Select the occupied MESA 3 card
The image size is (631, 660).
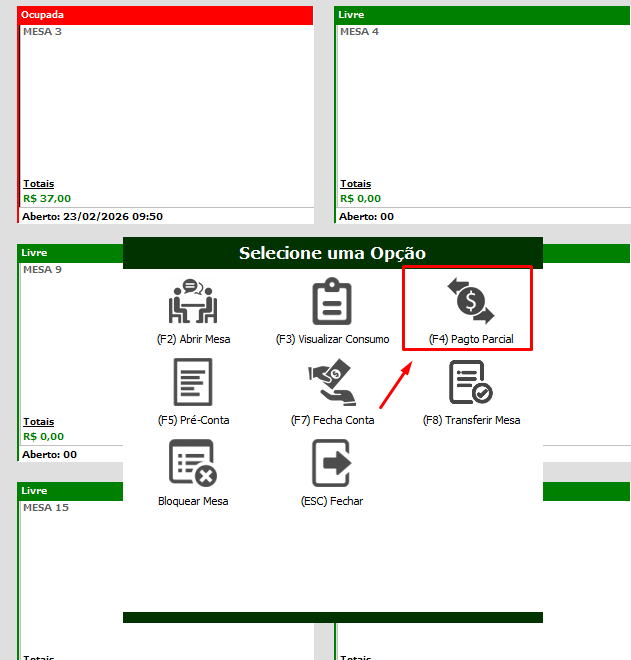click(x=165, y=114)
